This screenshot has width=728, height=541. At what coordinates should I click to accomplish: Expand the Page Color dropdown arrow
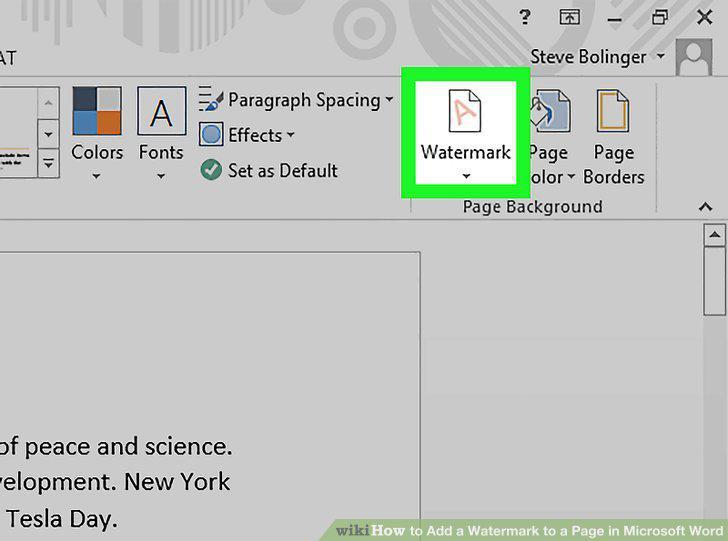[571, 176]
